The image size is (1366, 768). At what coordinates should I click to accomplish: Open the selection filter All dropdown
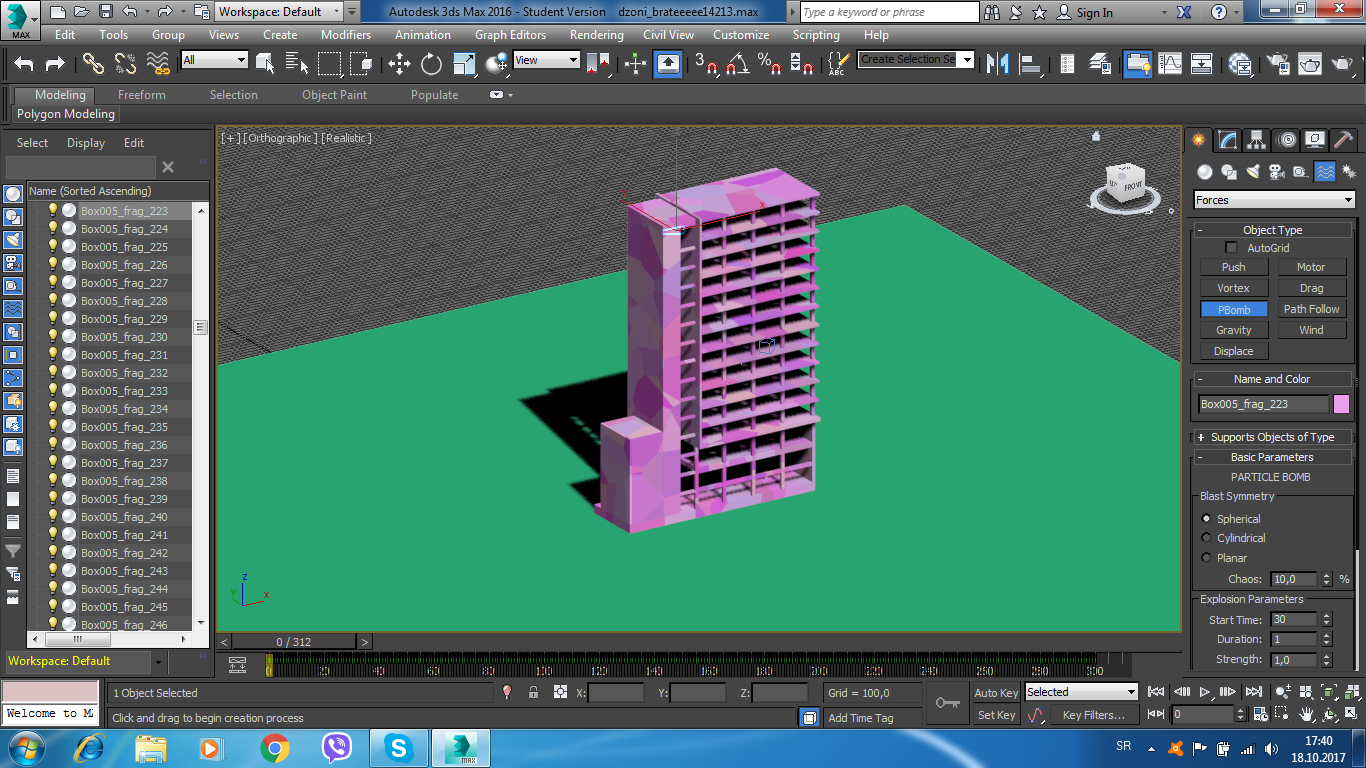214,60
